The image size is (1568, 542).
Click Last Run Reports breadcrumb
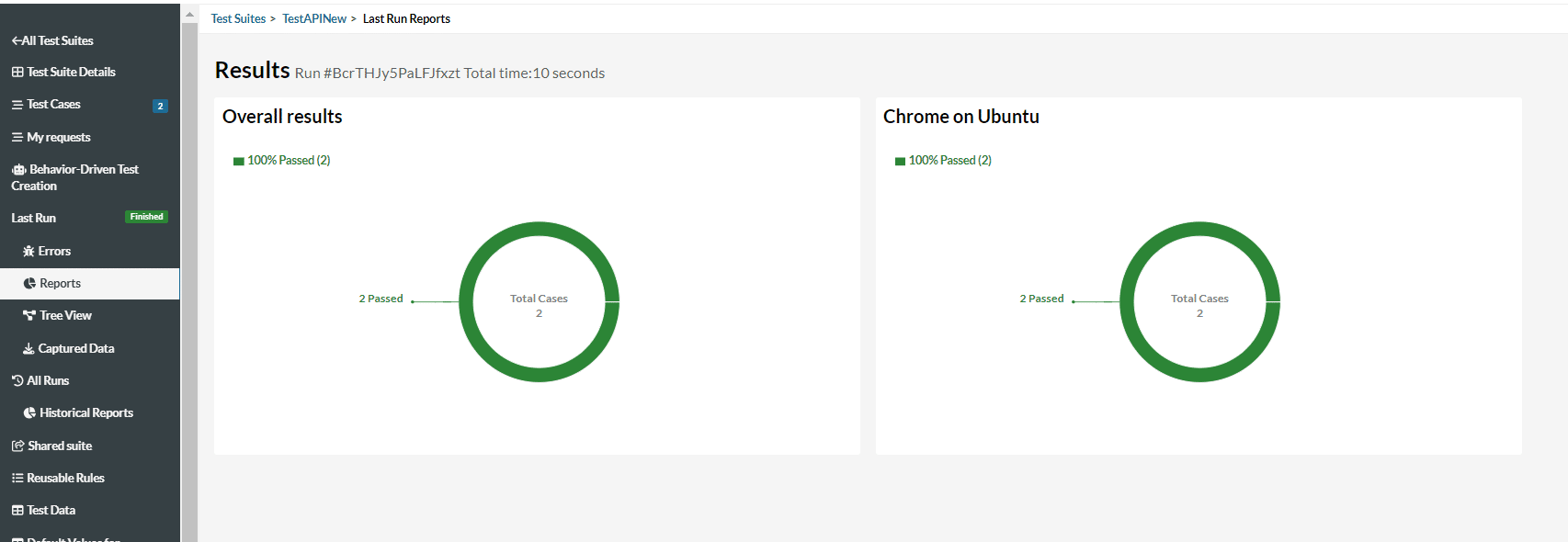tap(406, 18)
